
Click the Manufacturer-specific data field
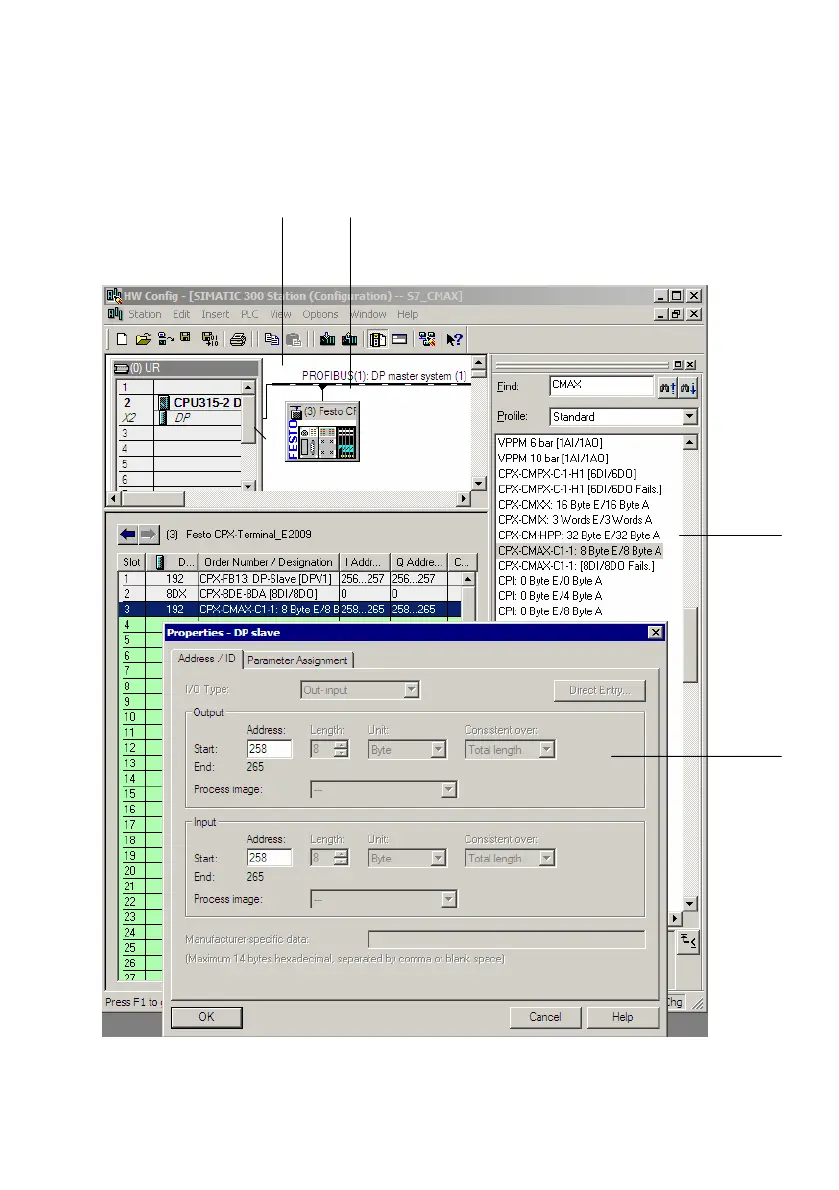tap(507, 940)
